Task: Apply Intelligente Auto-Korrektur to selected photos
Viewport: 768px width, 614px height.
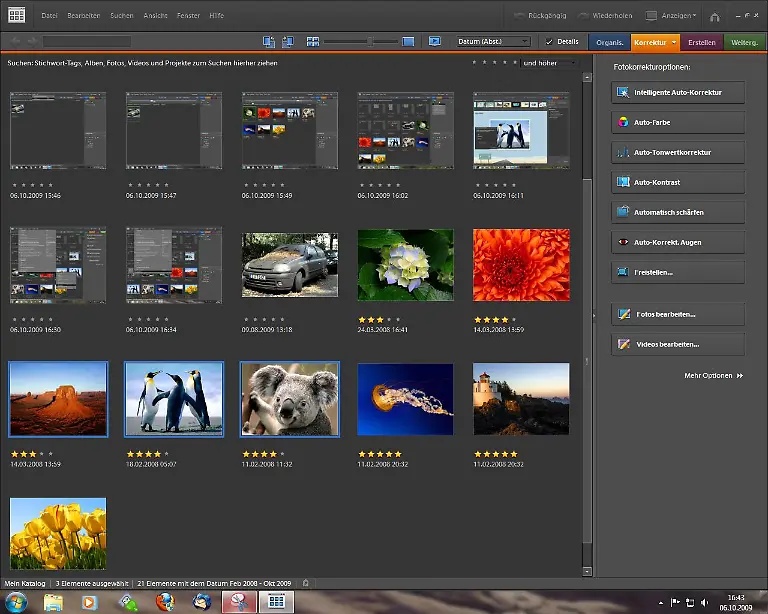Action: (x=678, y=93)
